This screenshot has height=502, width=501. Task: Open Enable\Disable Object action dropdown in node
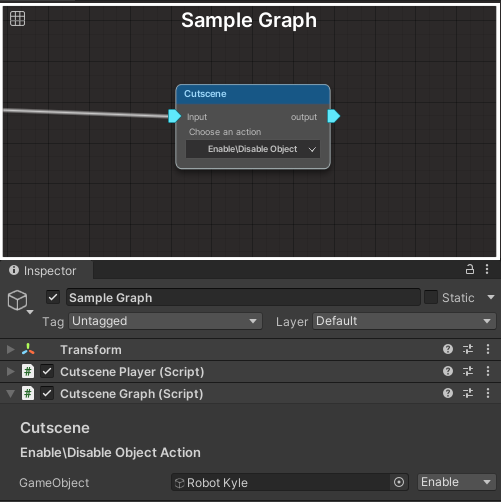(x=253, y=149)
